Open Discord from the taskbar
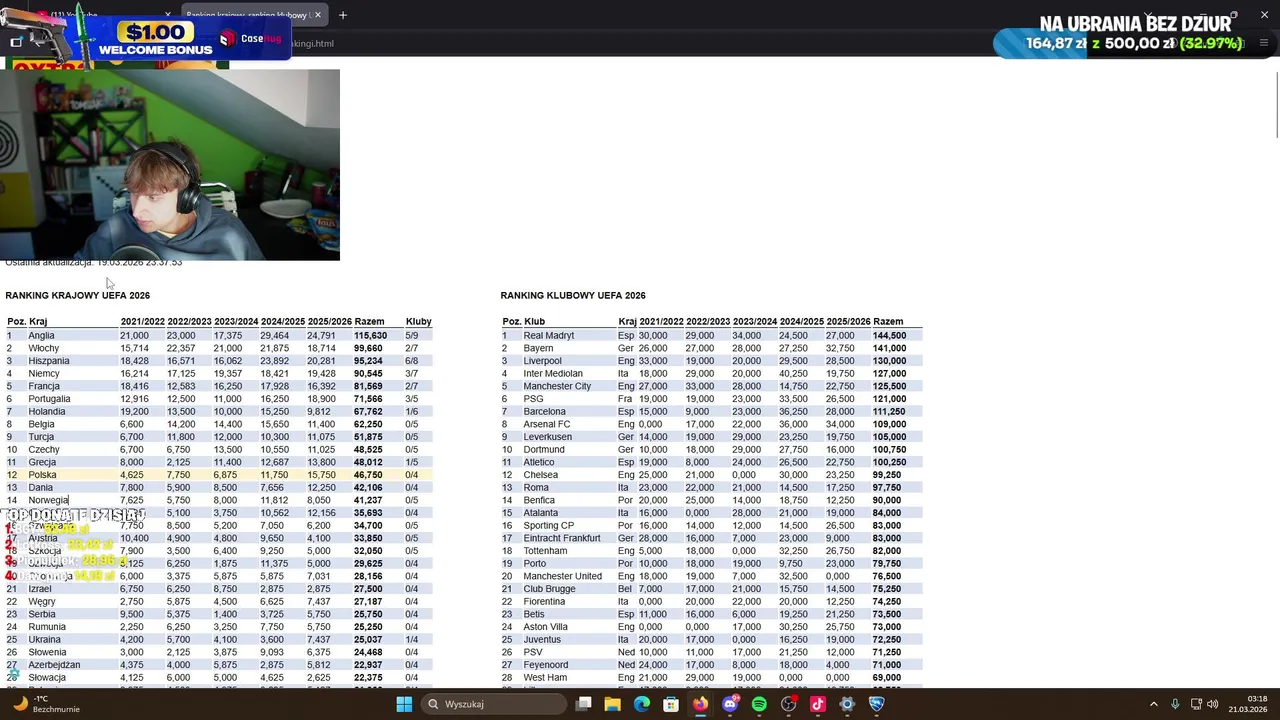The image size is (1280, 720). 730,704
